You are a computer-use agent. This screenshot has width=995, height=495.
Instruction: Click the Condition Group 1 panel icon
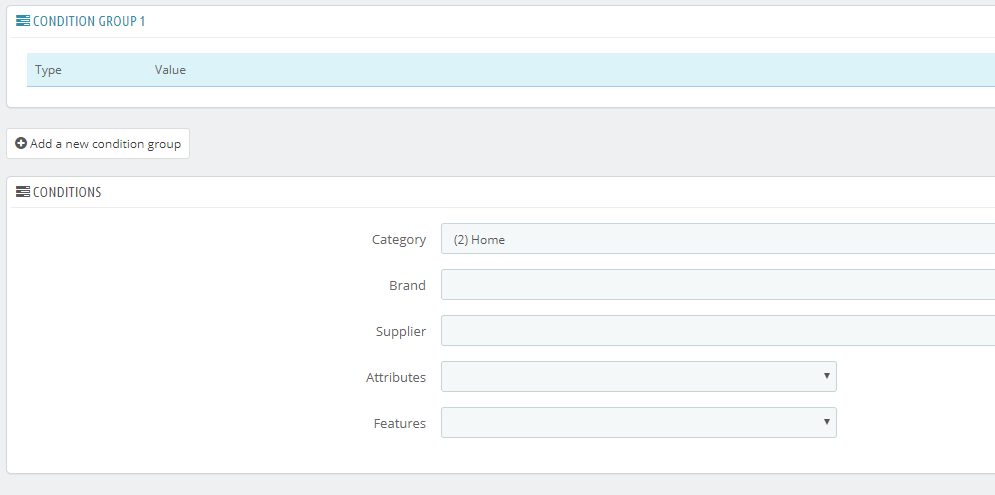click(x=23, y=21)
